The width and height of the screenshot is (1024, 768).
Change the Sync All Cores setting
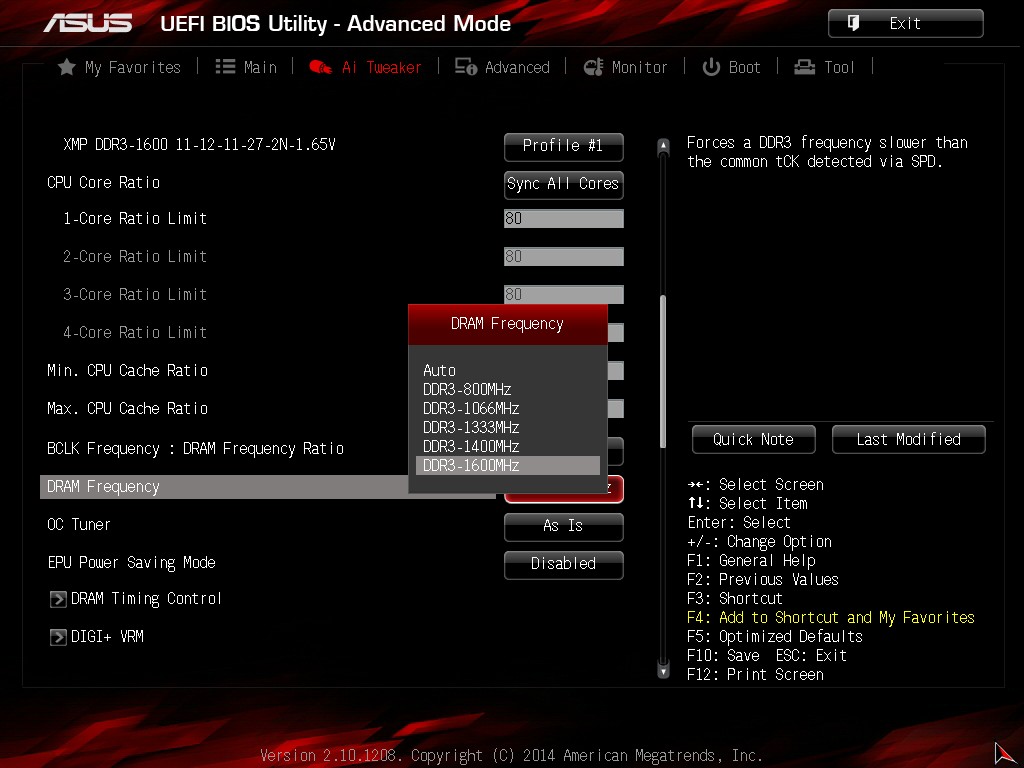[563, 184]
